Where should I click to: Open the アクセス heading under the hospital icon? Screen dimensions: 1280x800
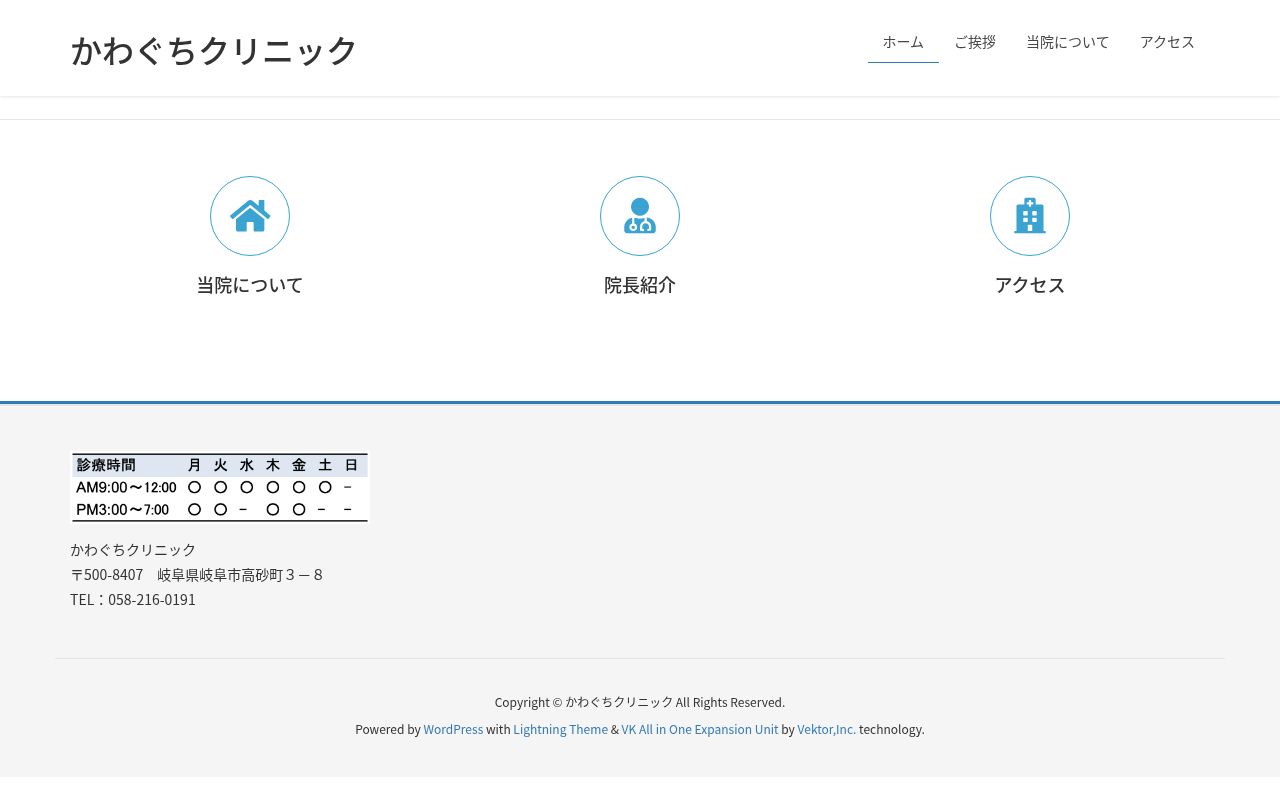[1030, 285]
